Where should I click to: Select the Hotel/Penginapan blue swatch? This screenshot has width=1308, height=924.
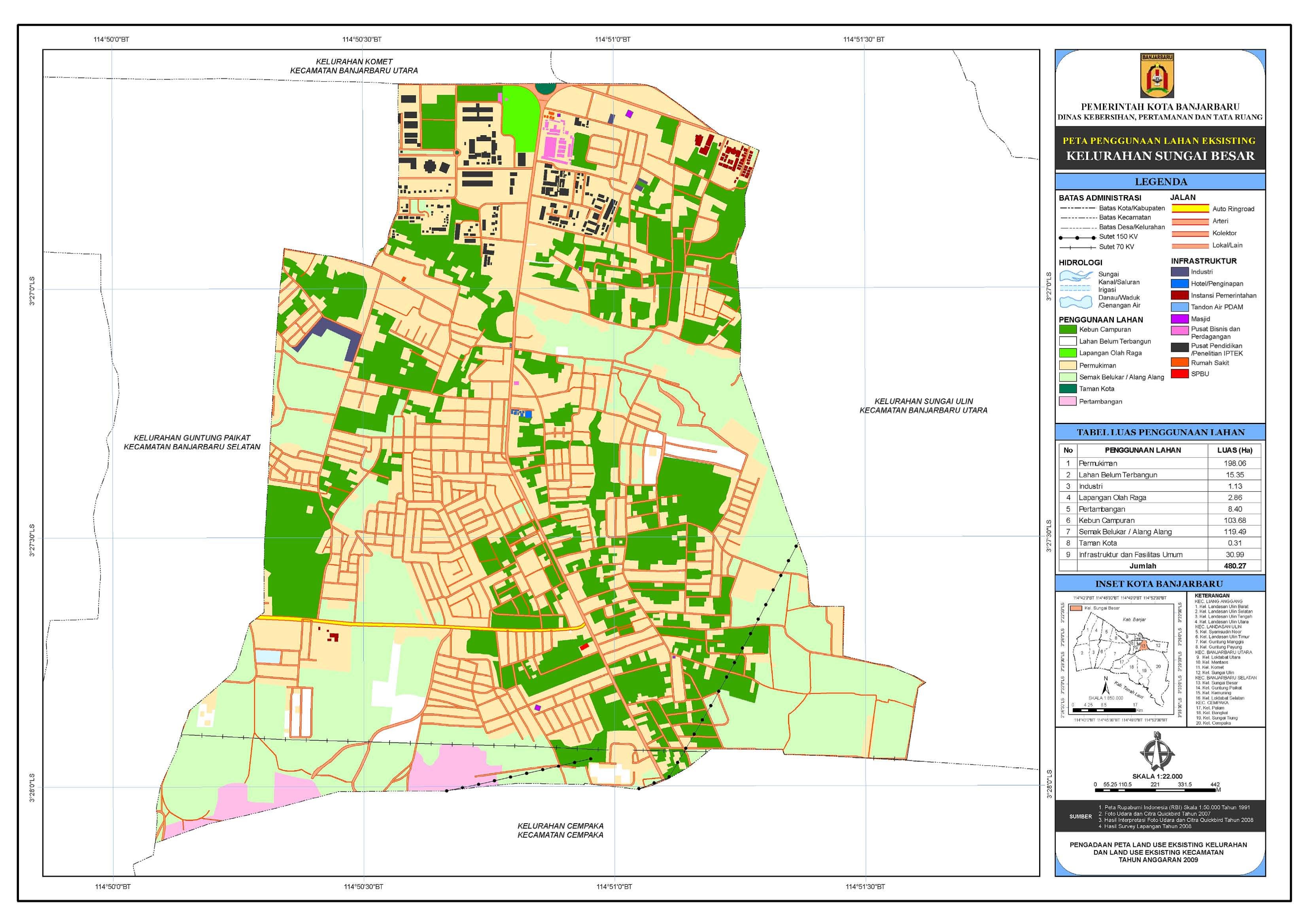1180,283
